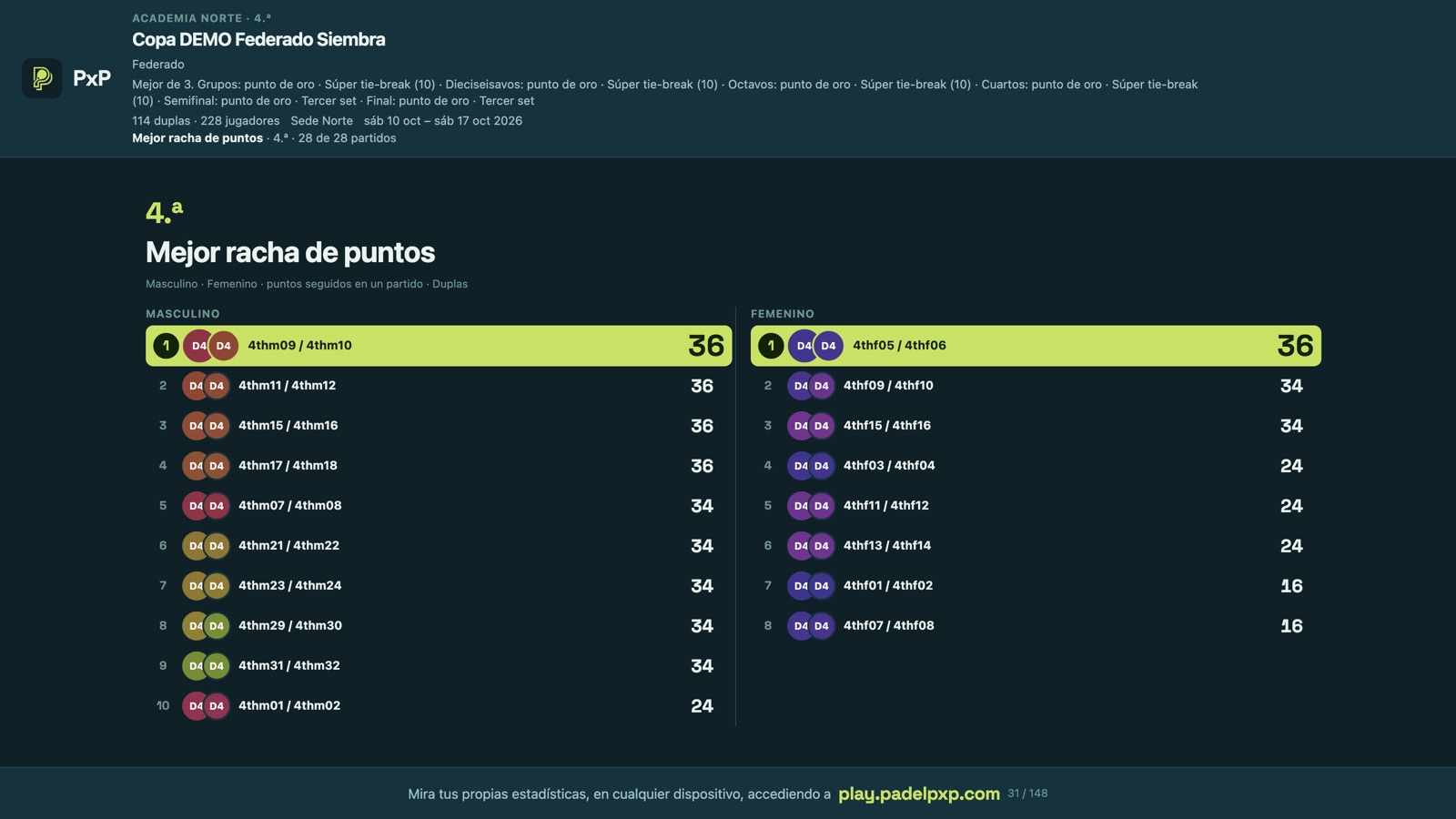This screenshot has height=819, width=1456.
Task: Click the D4 avatars for 4thf05 / 4thf06
Action: [816, 346]
